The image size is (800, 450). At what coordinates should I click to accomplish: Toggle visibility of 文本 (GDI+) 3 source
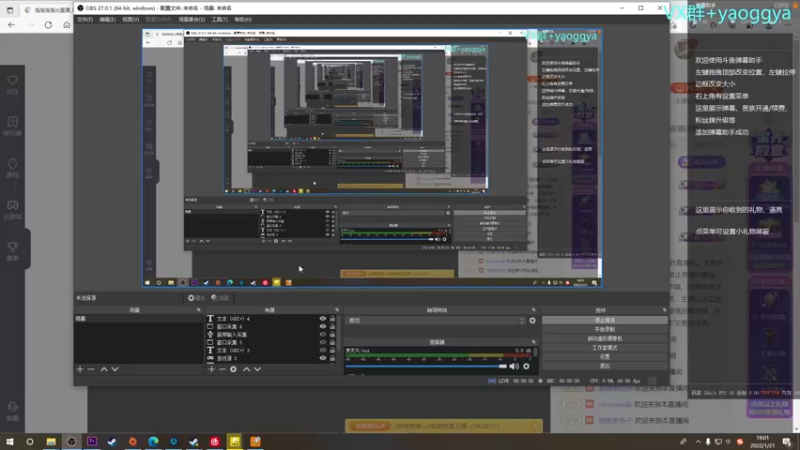pyautogui.click(x=322, y=350)
